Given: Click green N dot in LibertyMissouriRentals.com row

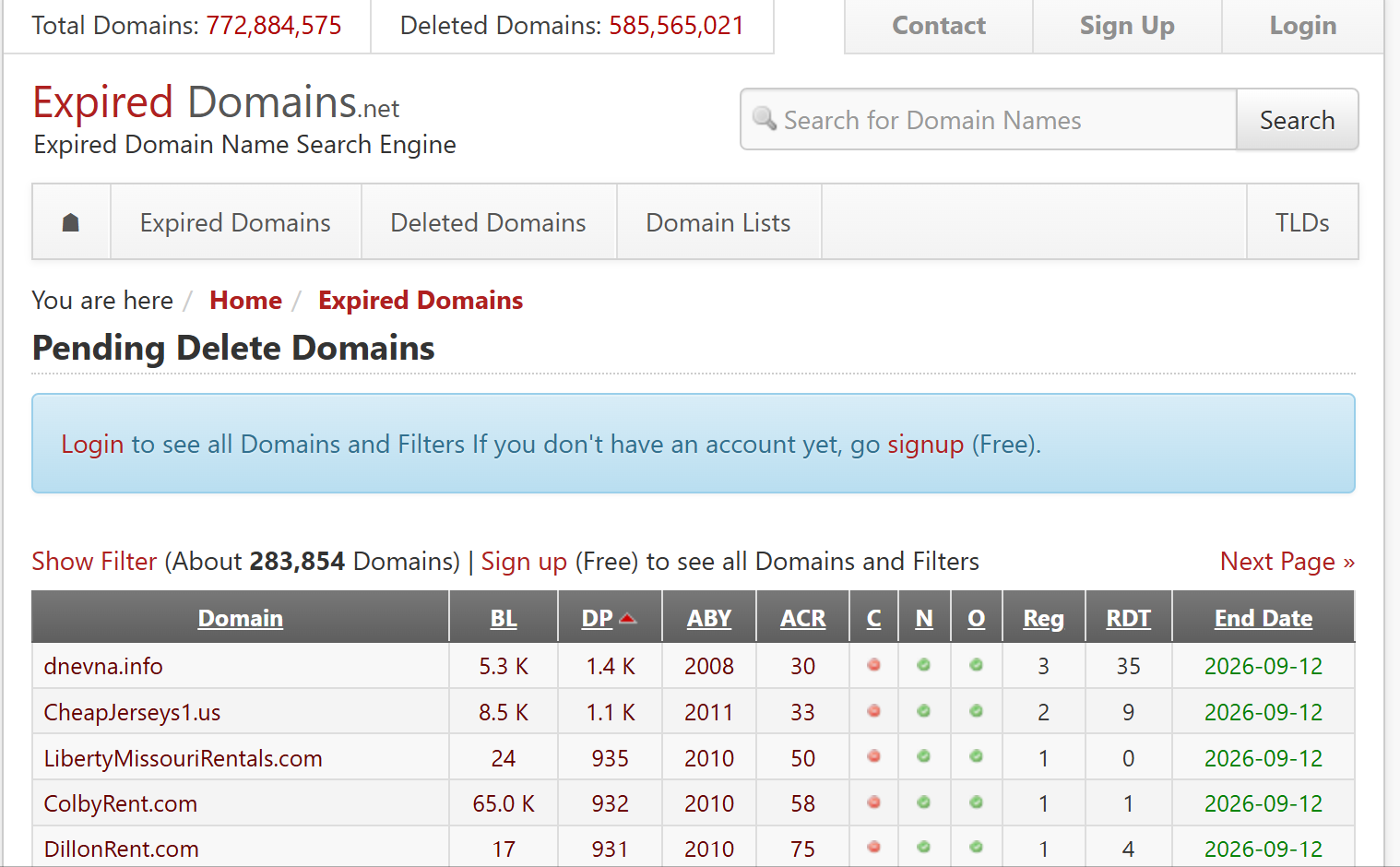Looking at the screenshot, I should click(x=924, y=756).
